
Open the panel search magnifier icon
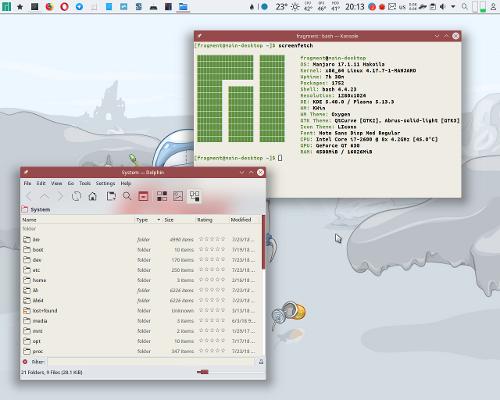pyautogui.click(x=464, y=7)
